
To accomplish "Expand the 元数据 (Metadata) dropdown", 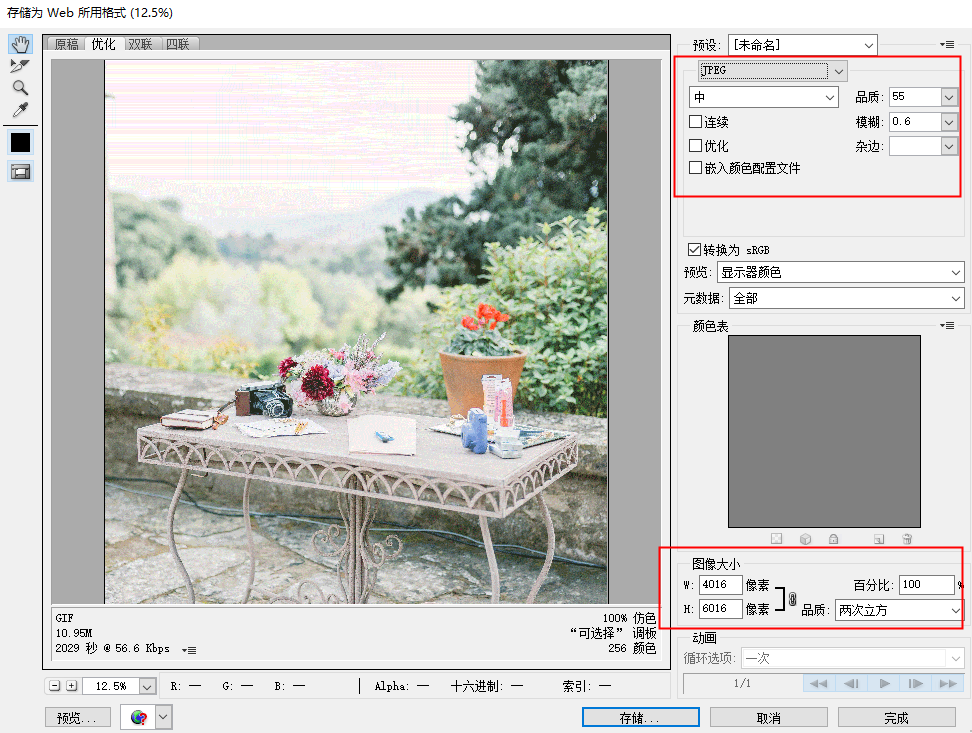I will [847, 298].
